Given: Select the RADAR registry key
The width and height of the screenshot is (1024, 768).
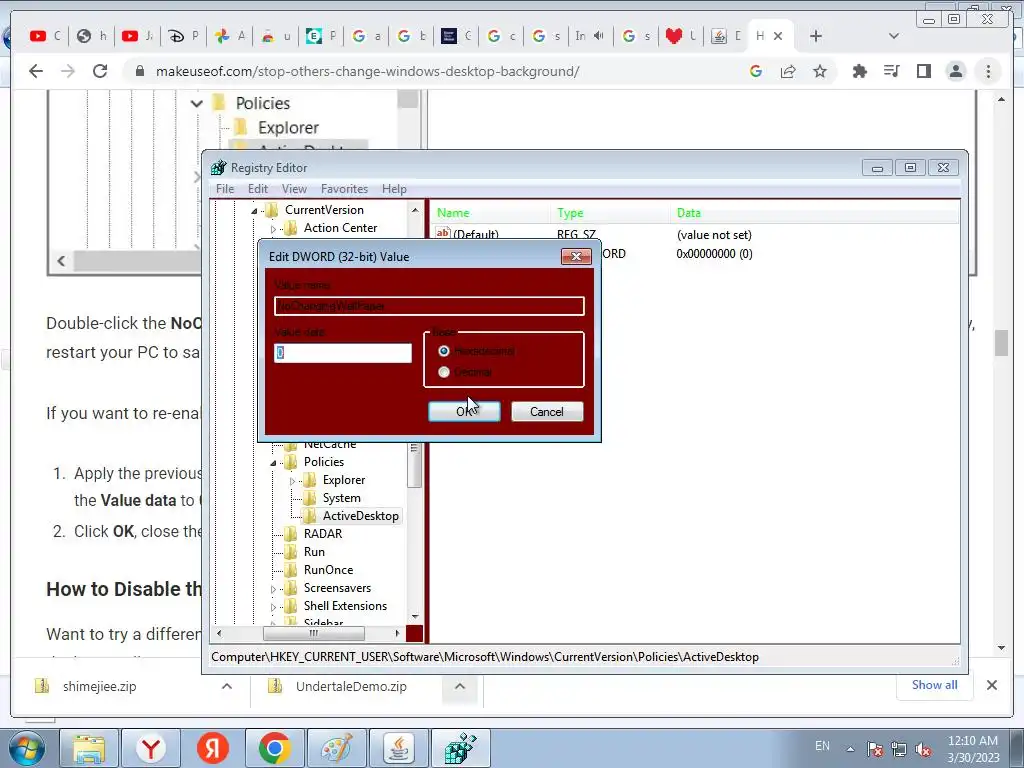Looking at the screenshot, I should coord(323,534).
